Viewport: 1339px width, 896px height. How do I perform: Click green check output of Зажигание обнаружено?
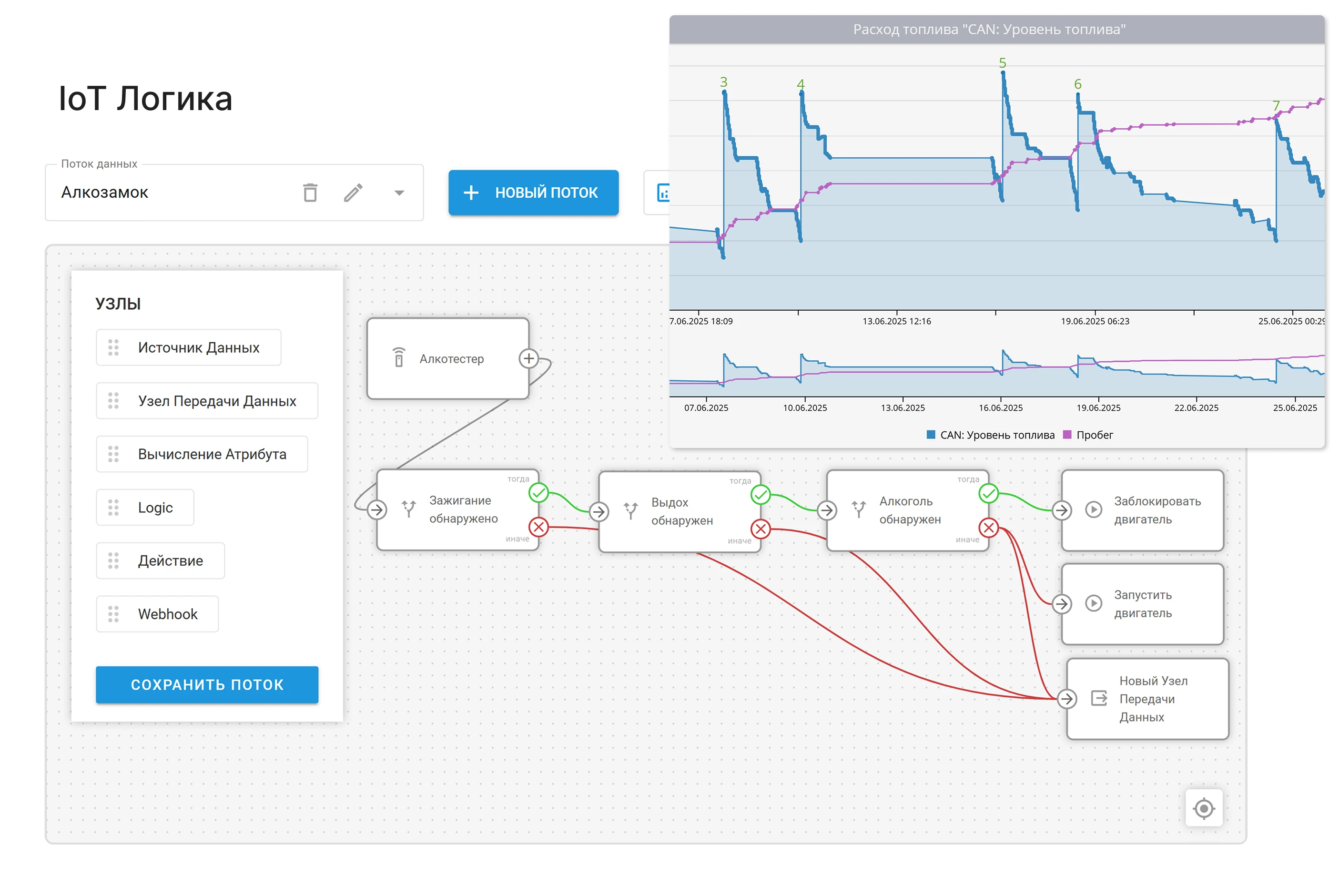[538, 493]
